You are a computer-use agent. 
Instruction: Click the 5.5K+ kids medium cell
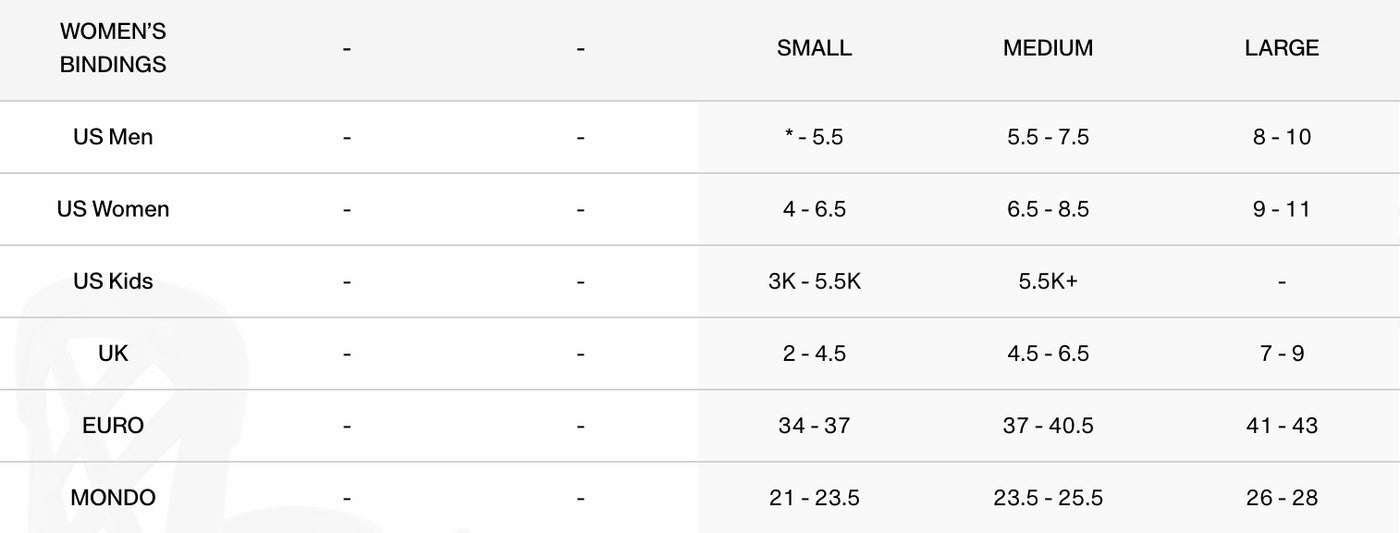click(1048, 281)
